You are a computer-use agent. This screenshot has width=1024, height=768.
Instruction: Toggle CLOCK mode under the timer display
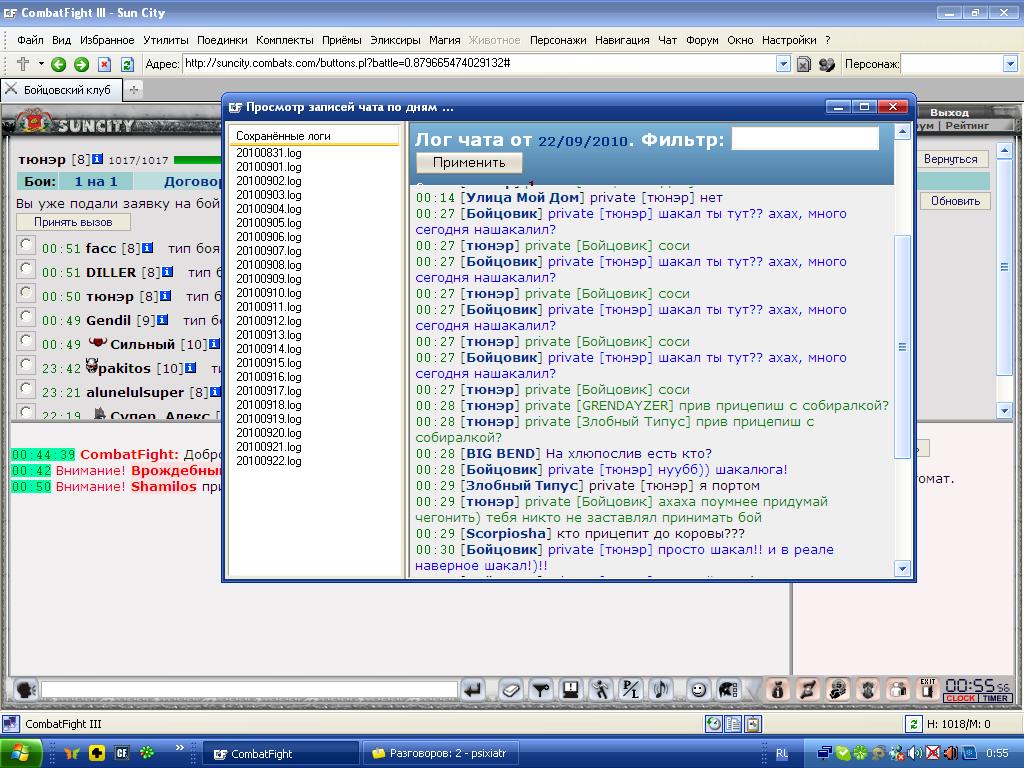click(x=960, y=698)
